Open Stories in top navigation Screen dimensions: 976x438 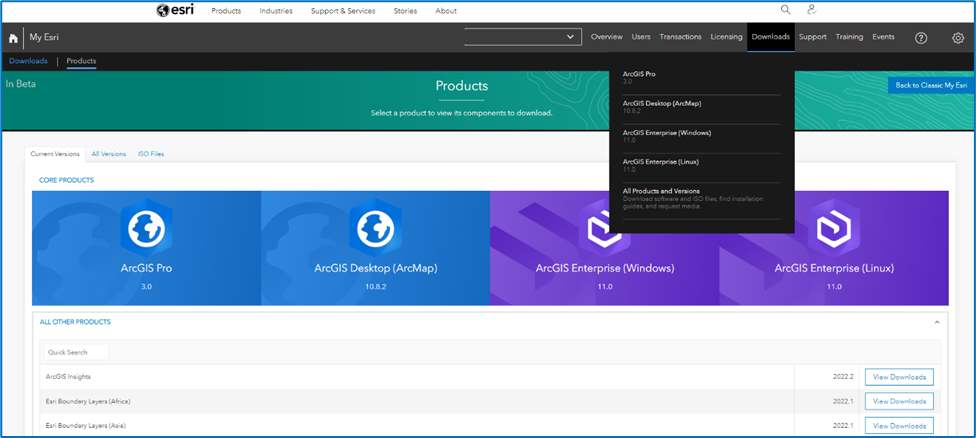click(x=405, y=11)
